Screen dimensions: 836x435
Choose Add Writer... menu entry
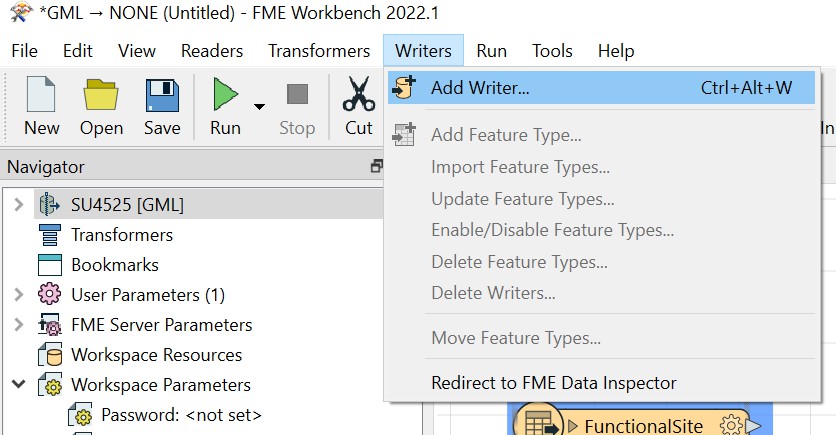click(601, 87)
